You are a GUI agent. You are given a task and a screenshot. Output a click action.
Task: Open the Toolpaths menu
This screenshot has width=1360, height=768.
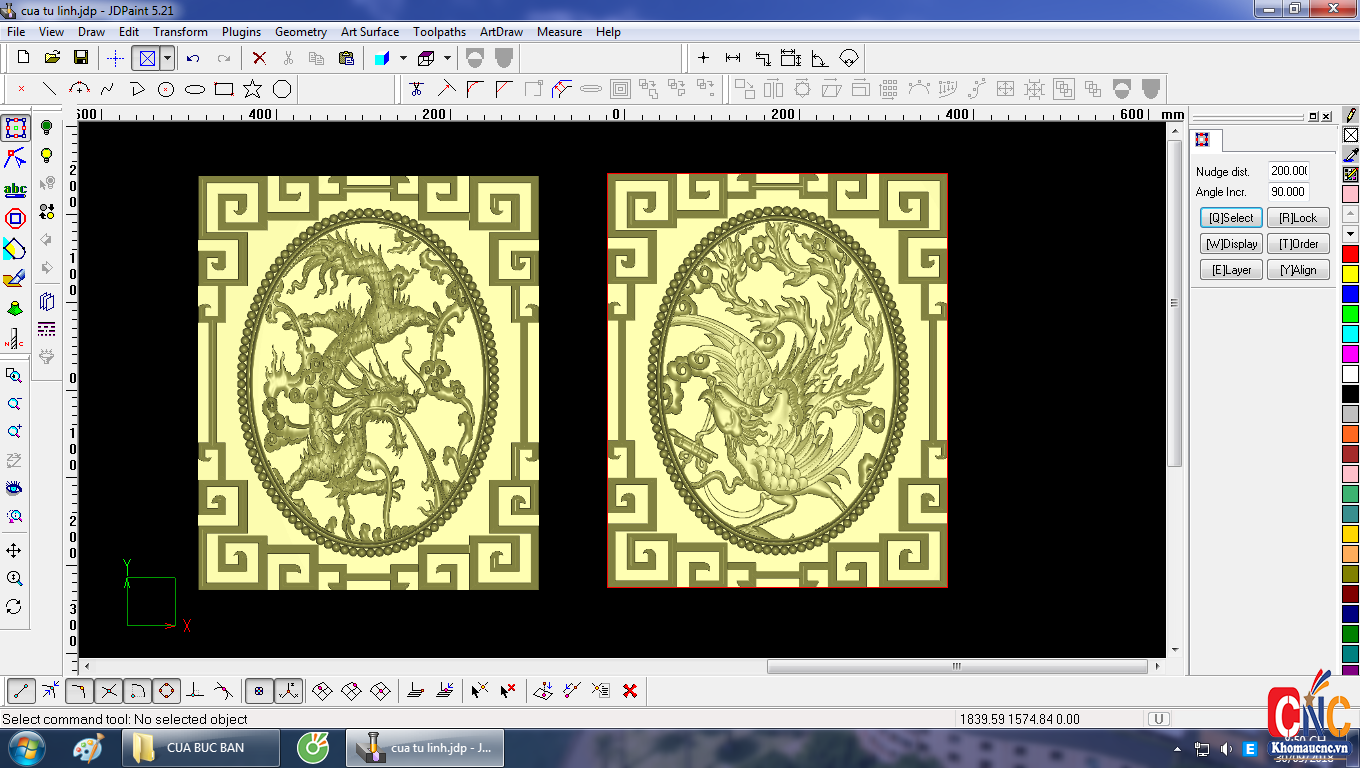pos(439,32)
